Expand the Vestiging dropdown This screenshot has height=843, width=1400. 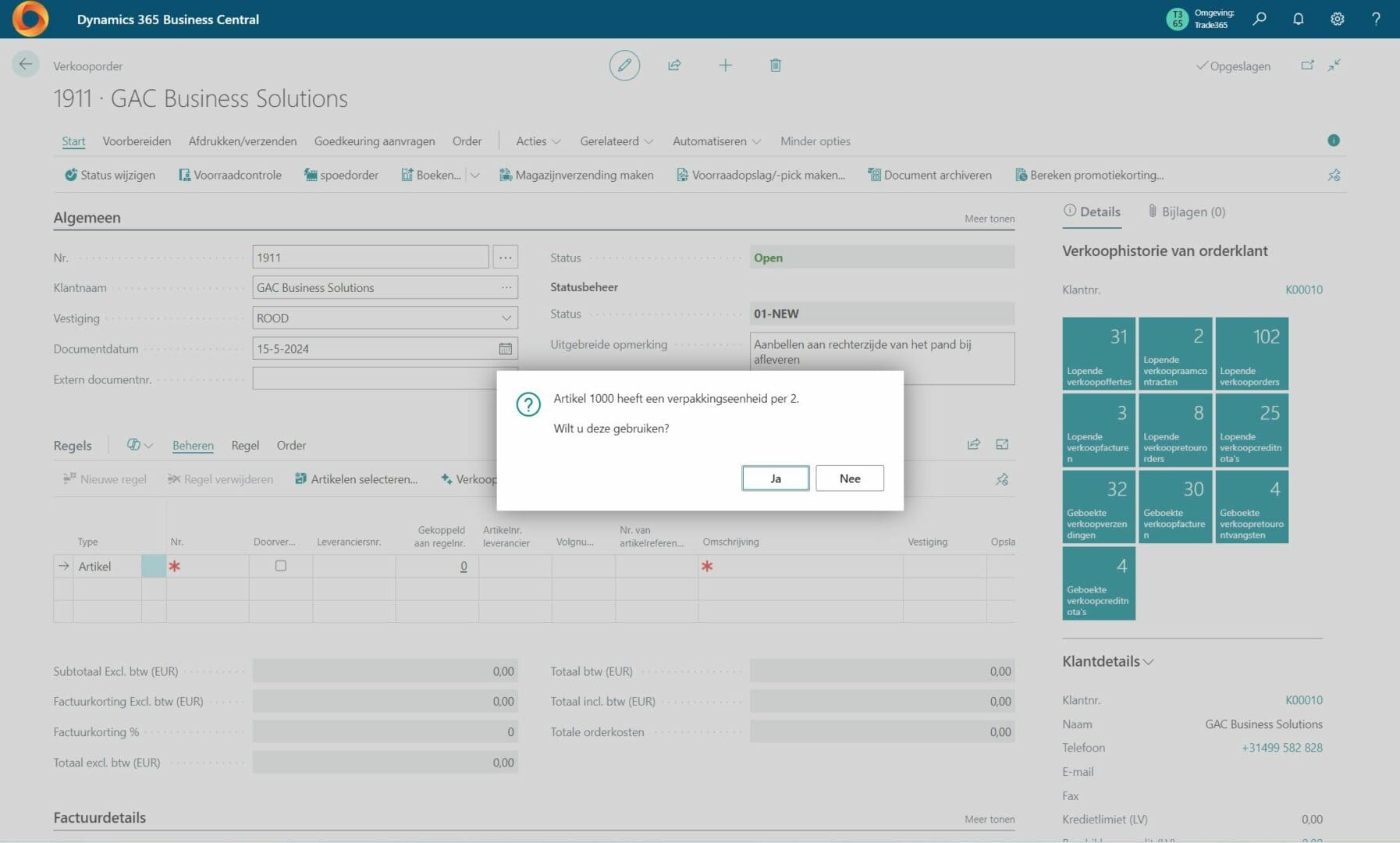pos(506,318)
